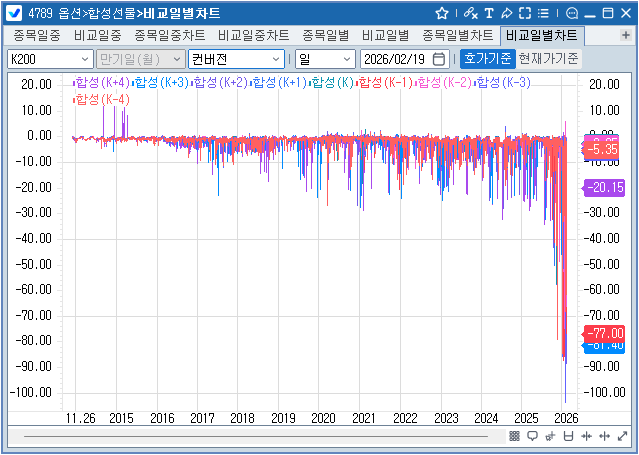
Task: Click the chart's horizontal scrollbar track
Action: [x=260, y=436]
